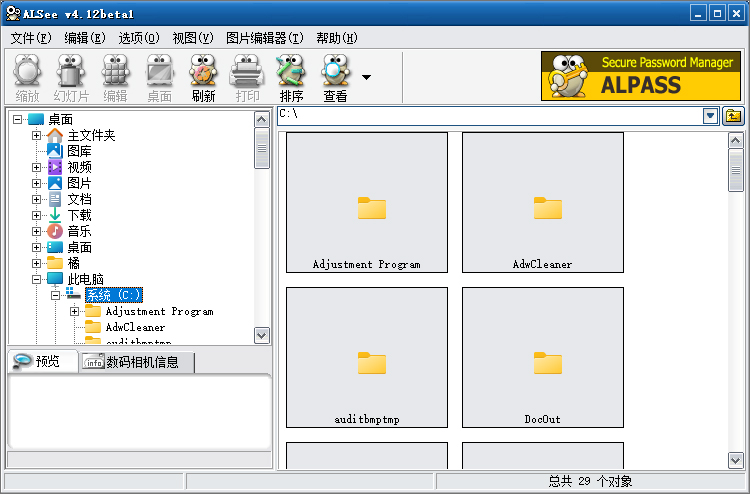Switch to the 预览 tab
Viewport: 750px width, 494px height.
coord(43,362)
